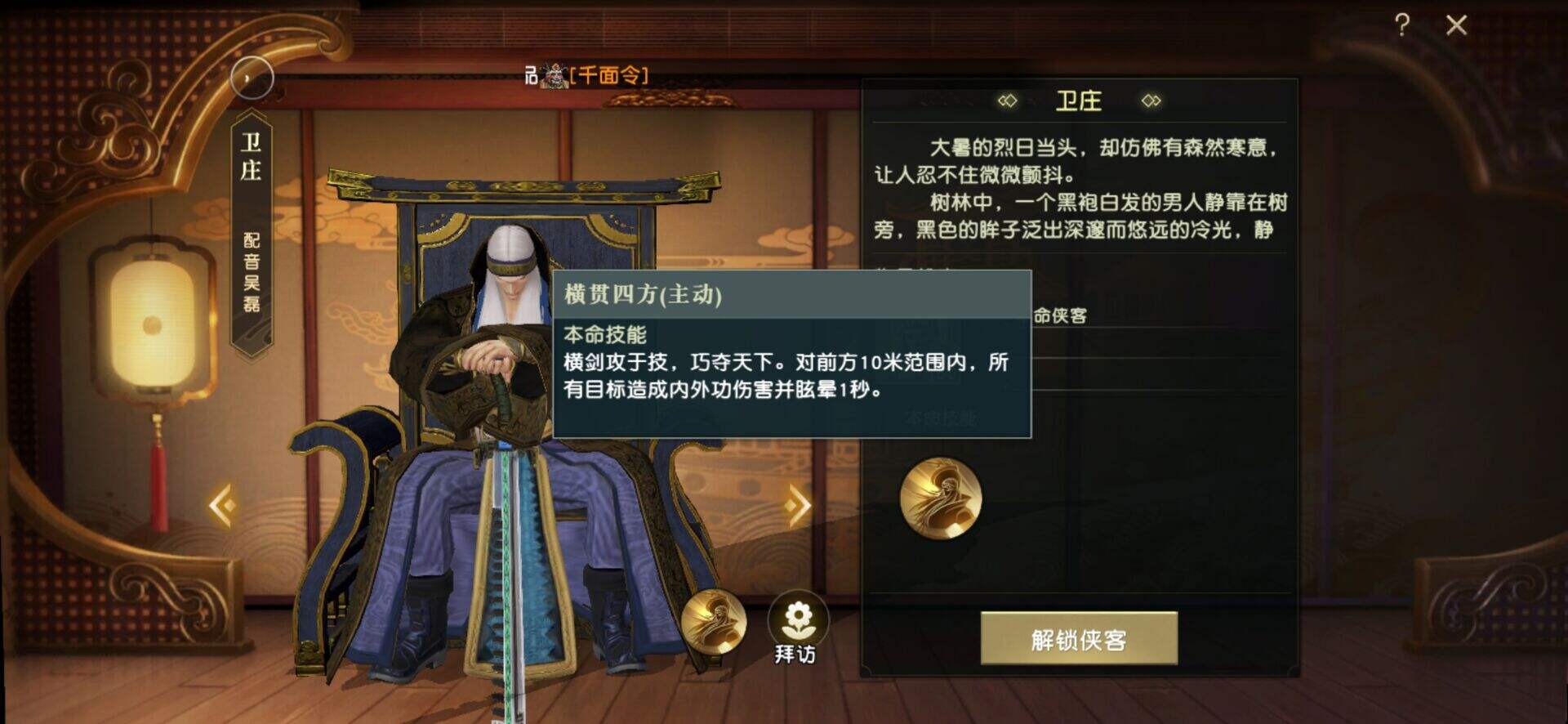
Task: Tap the vertical 卫庄 name banner
Action: pos(252,157)
